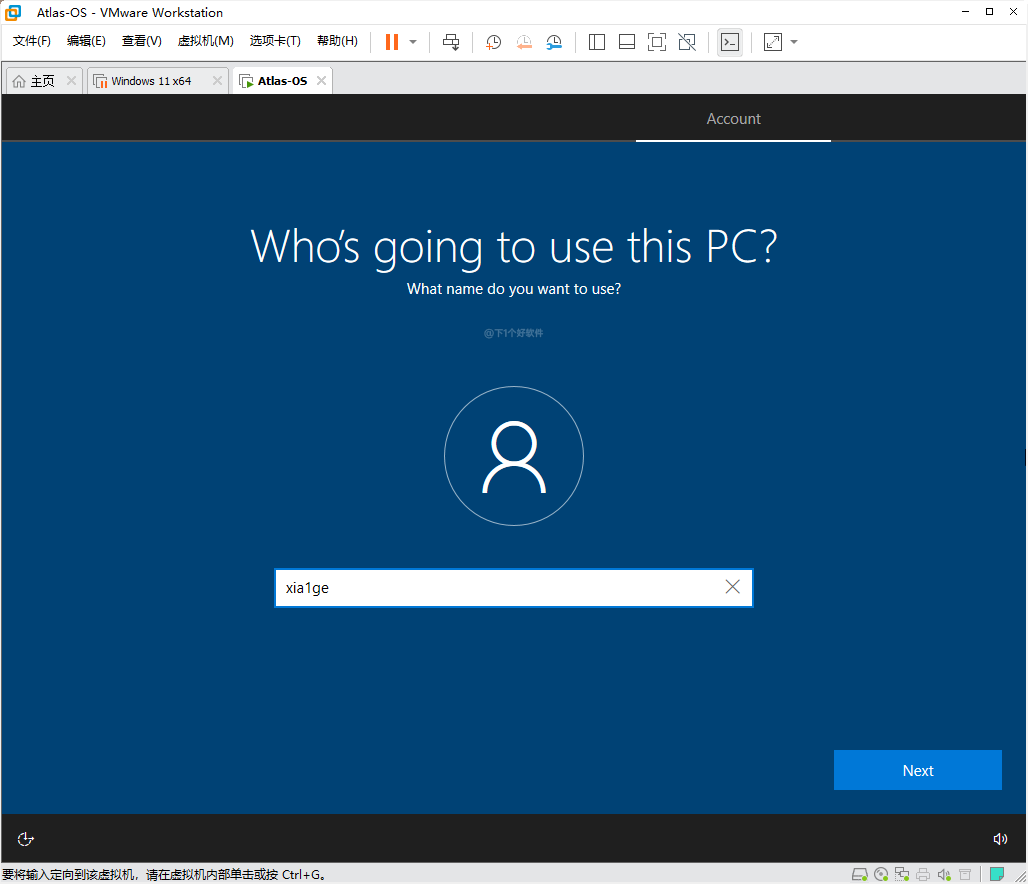Open the teal message log note icon
1028x884 pixels.
pyautogui.click(x=997, y=874)
